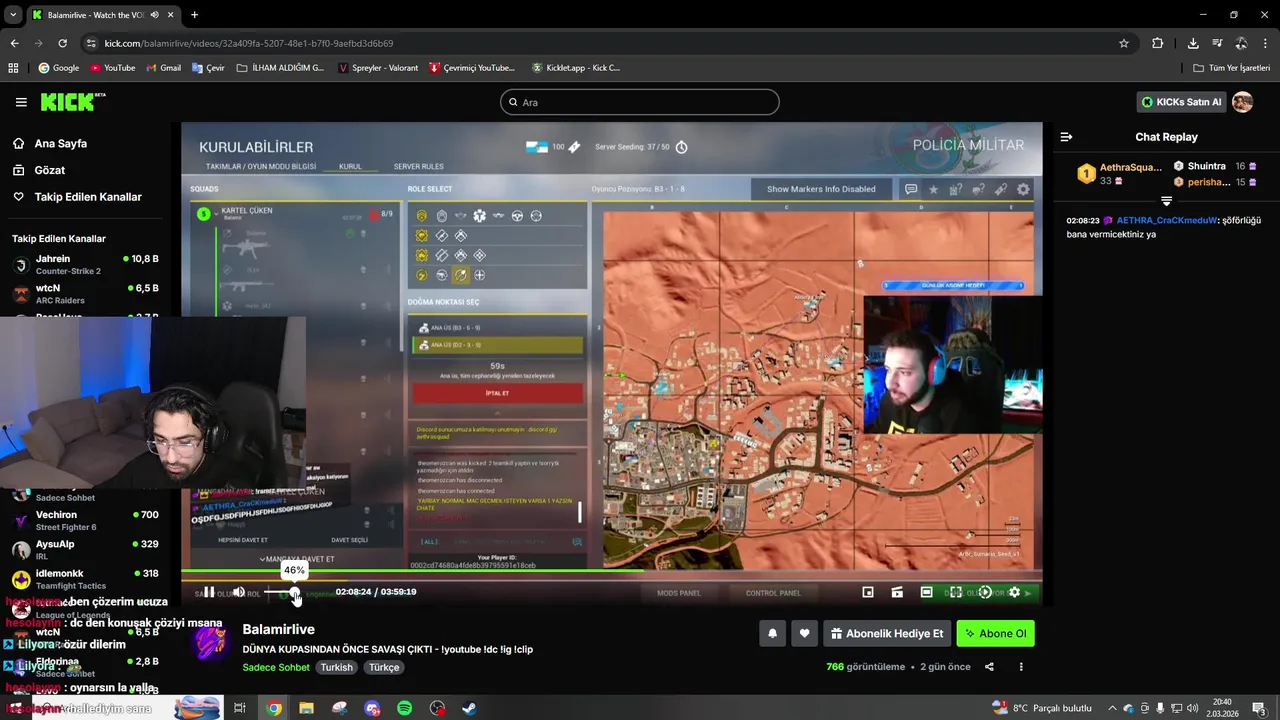Toggle follow heart for Balamirlive
Viewport: 1280px width, 720px height.
tap(804, 633)
